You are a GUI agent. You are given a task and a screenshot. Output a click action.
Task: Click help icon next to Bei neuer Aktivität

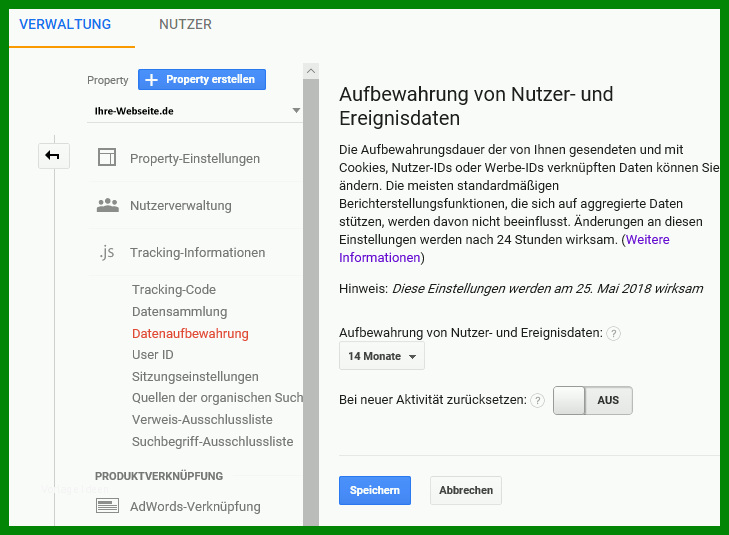coord(537,400)
